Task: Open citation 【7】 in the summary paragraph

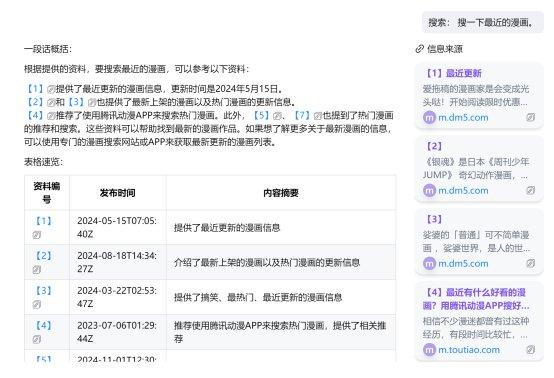Action: pos(302,115)
